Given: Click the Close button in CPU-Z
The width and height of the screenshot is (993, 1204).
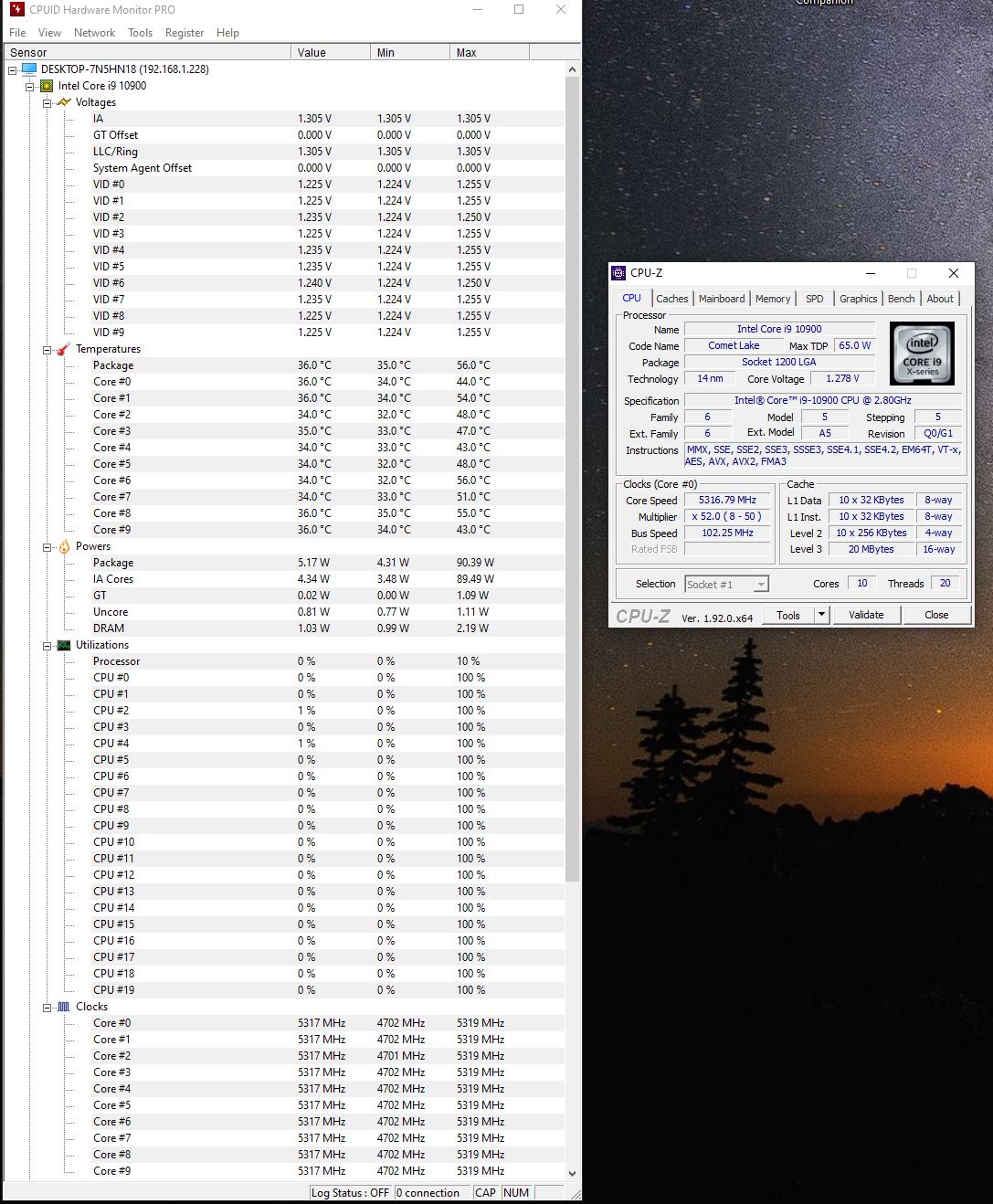Looking at the screenshot, I should 936,615.
